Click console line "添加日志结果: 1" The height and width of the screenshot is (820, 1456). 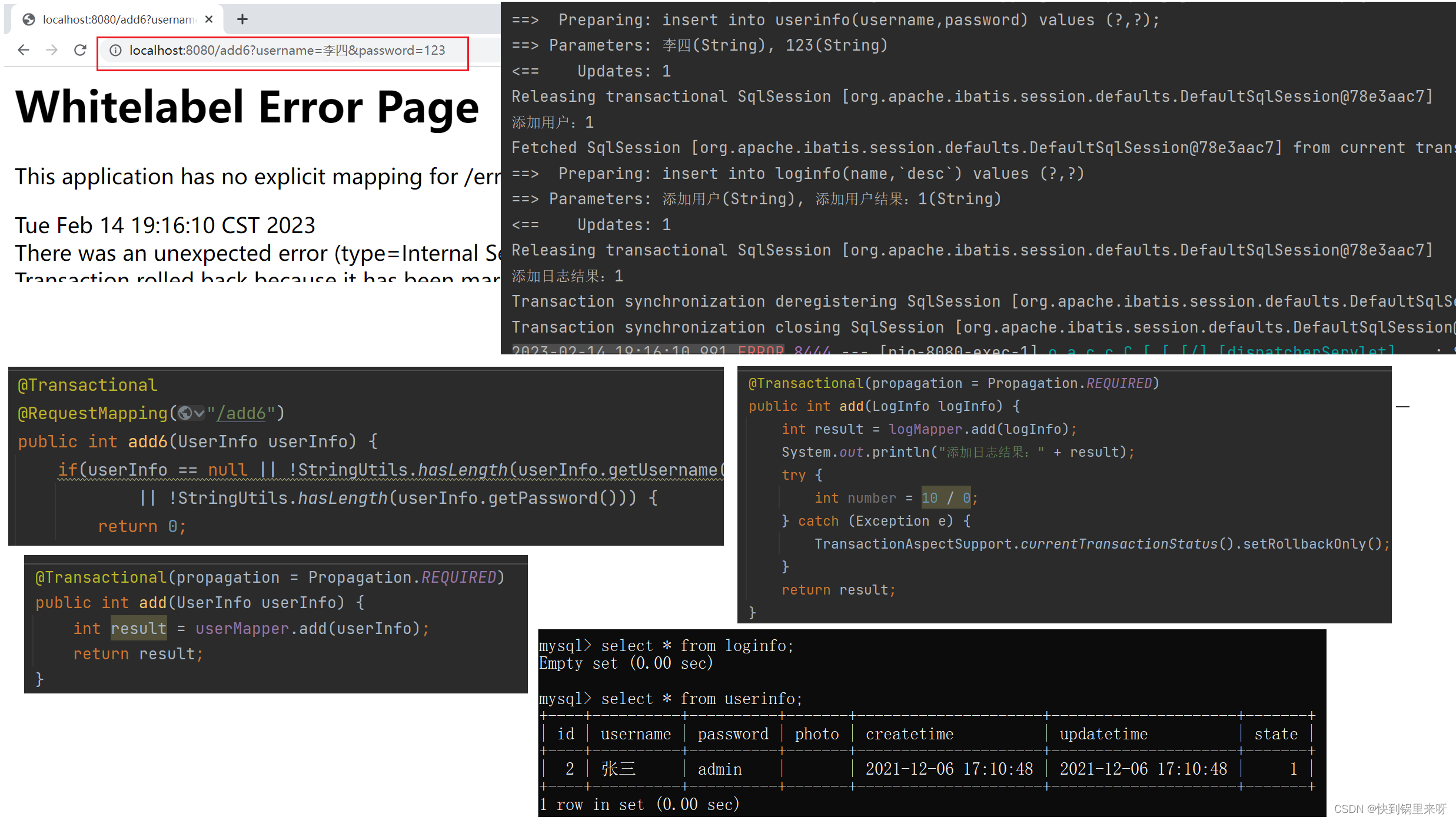pyautogui.click(x=567, y=276)
